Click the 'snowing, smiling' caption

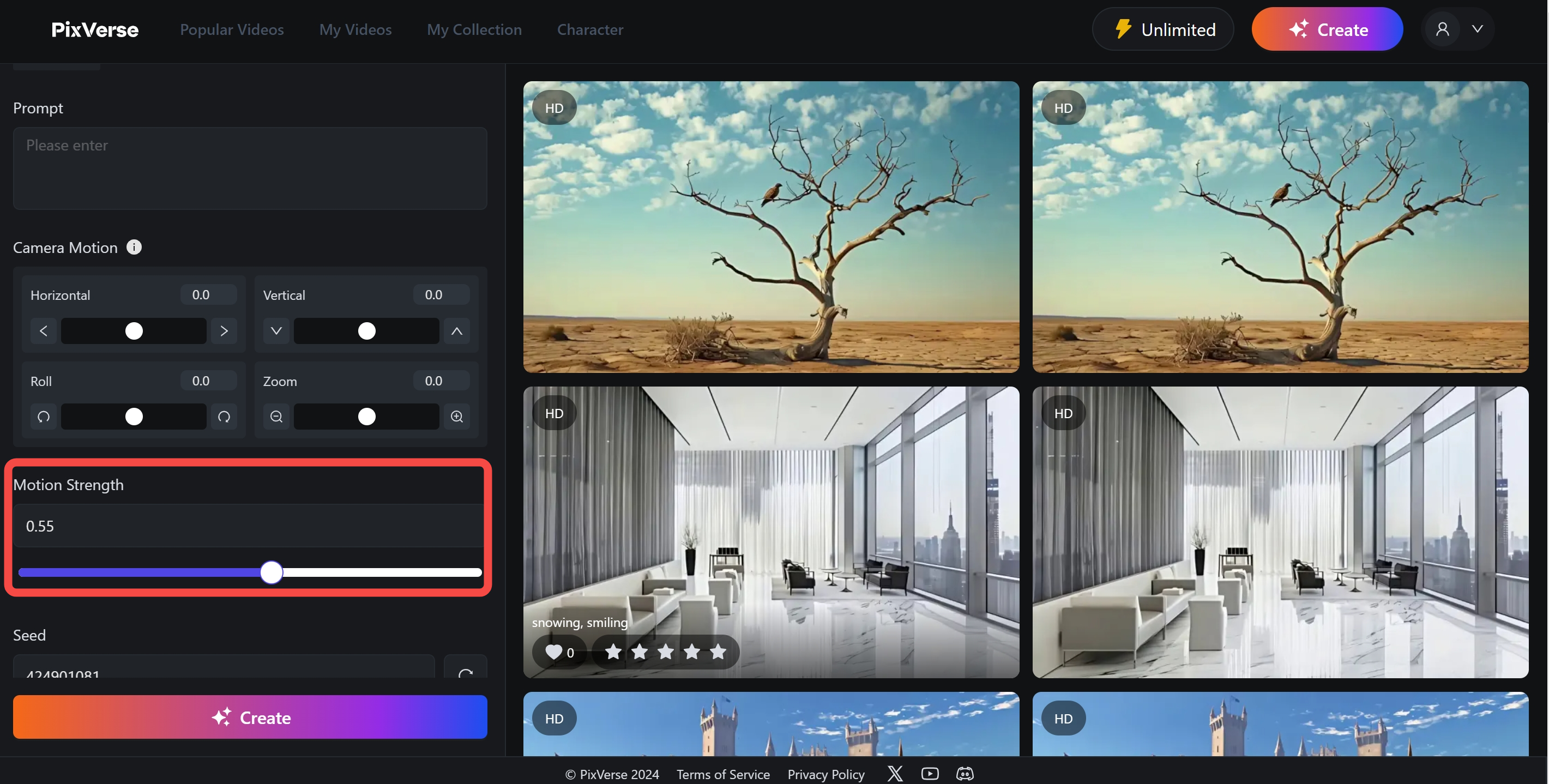[x=580, y=623]
